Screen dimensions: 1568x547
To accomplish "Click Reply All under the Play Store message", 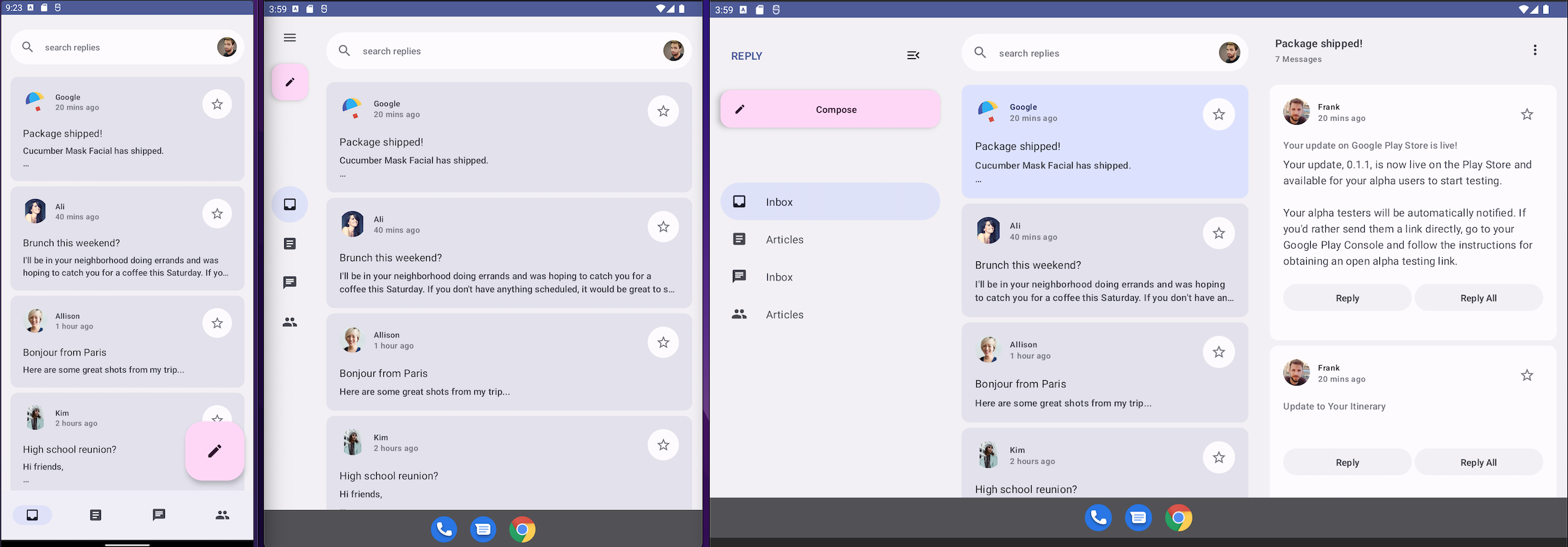I will [x=1478, y=298].
